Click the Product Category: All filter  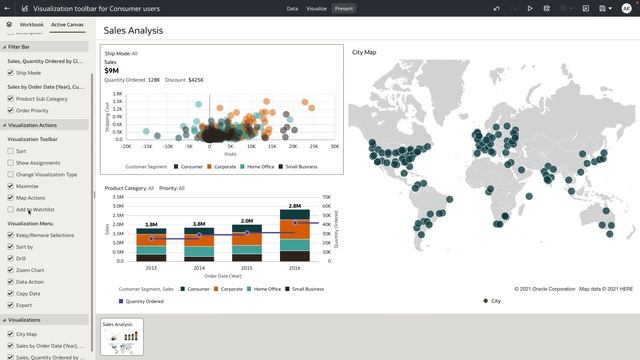tap(129, 188)
